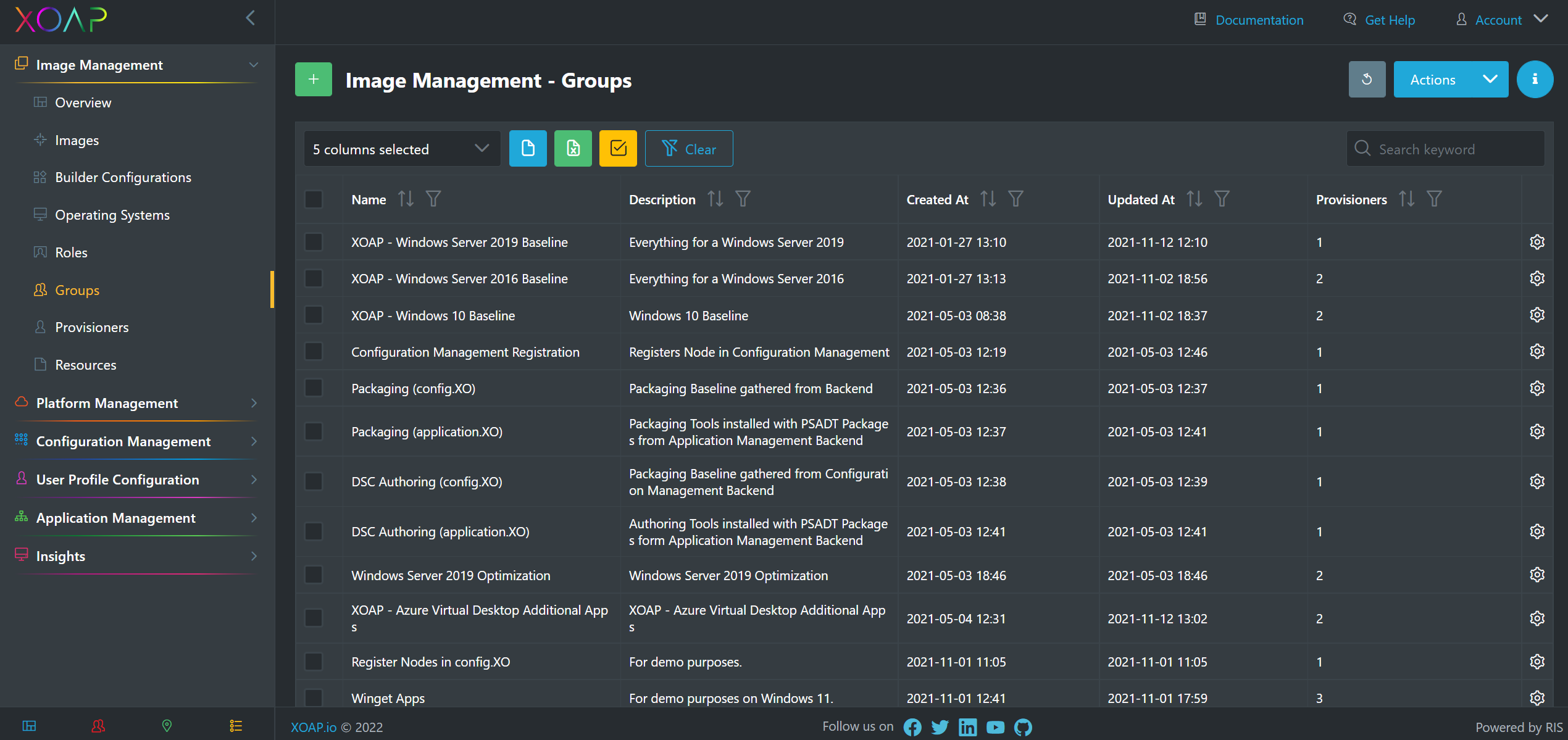Image resolution: width=1568 pixels, height=740 pixels.
Task: Sort the Description column
Action: pos(715,199)
